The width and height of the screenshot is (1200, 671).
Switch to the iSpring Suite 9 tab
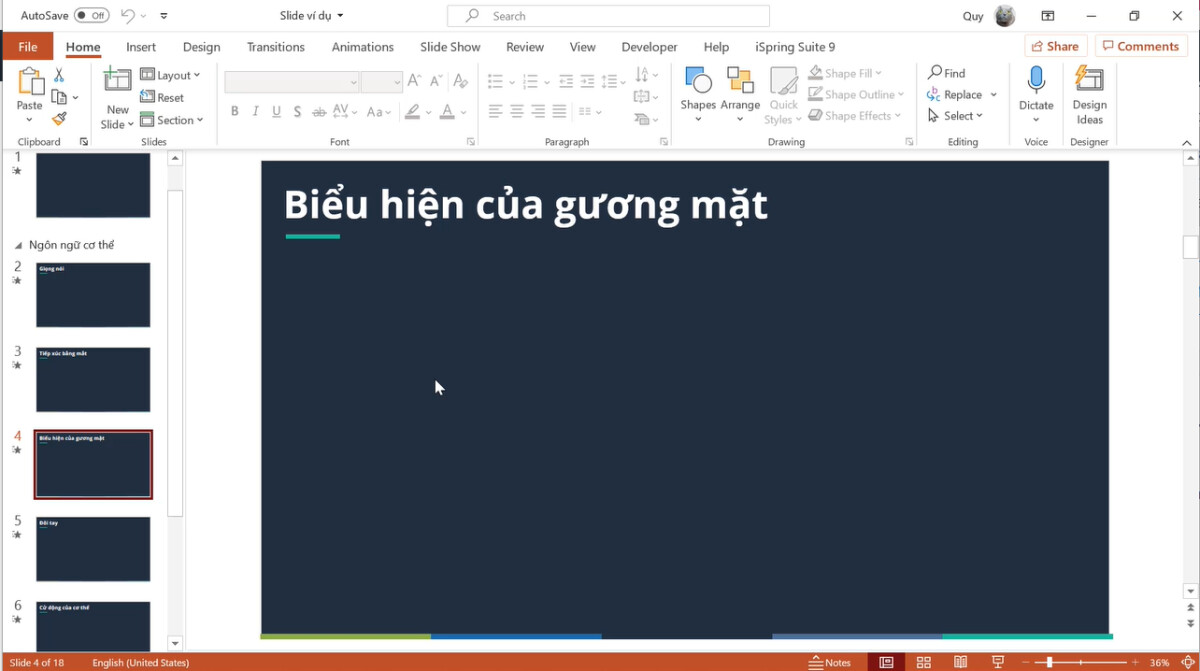click(794, 46)
